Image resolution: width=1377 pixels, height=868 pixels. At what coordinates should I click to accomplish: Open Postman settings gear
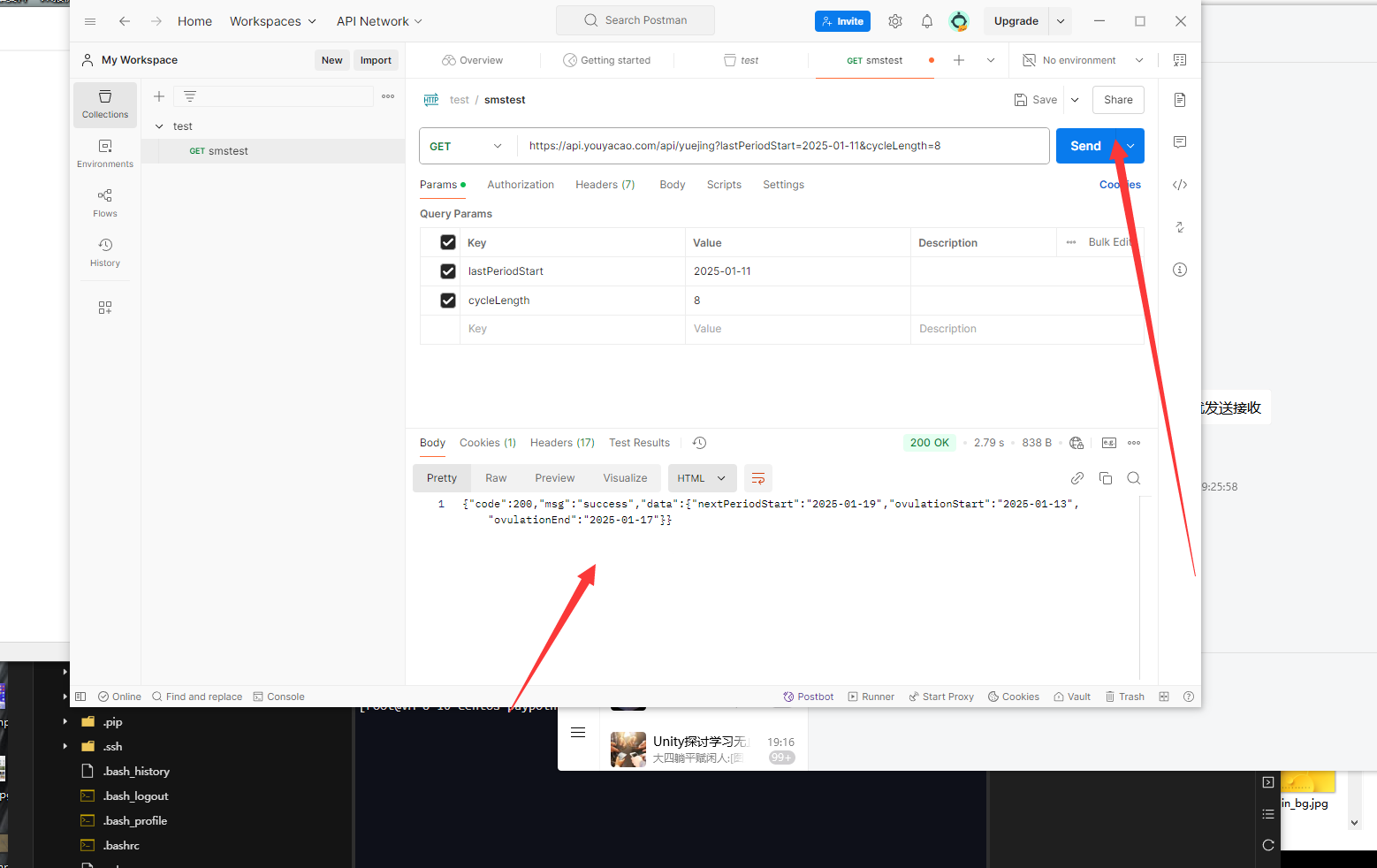click(x=895, y=21)
